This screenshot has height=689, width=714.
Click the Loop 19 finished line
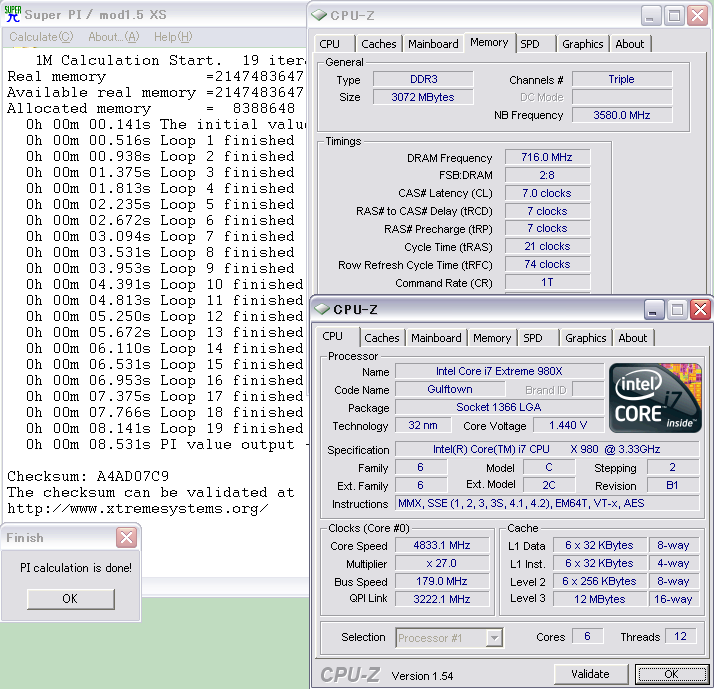pyautogui.click(x=164, y=429)
